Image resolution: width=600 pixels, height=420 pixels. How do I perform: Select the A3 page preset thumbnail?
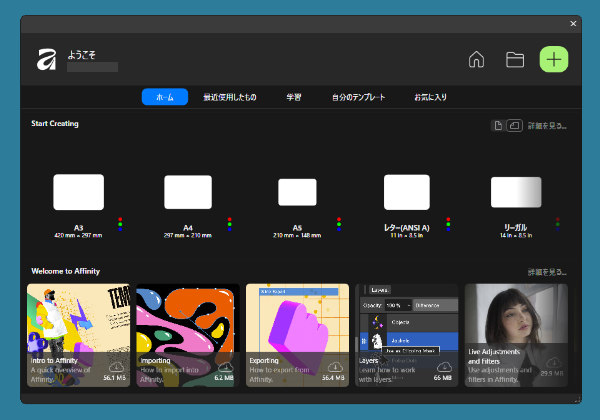click(78, 192)
